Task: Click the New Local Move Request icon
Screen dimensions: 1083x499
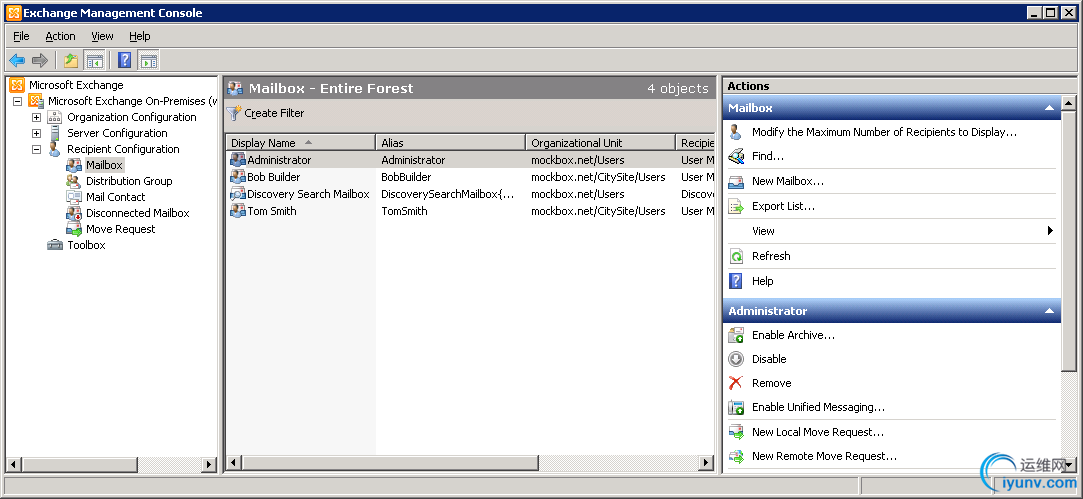Action: (736, 432)
